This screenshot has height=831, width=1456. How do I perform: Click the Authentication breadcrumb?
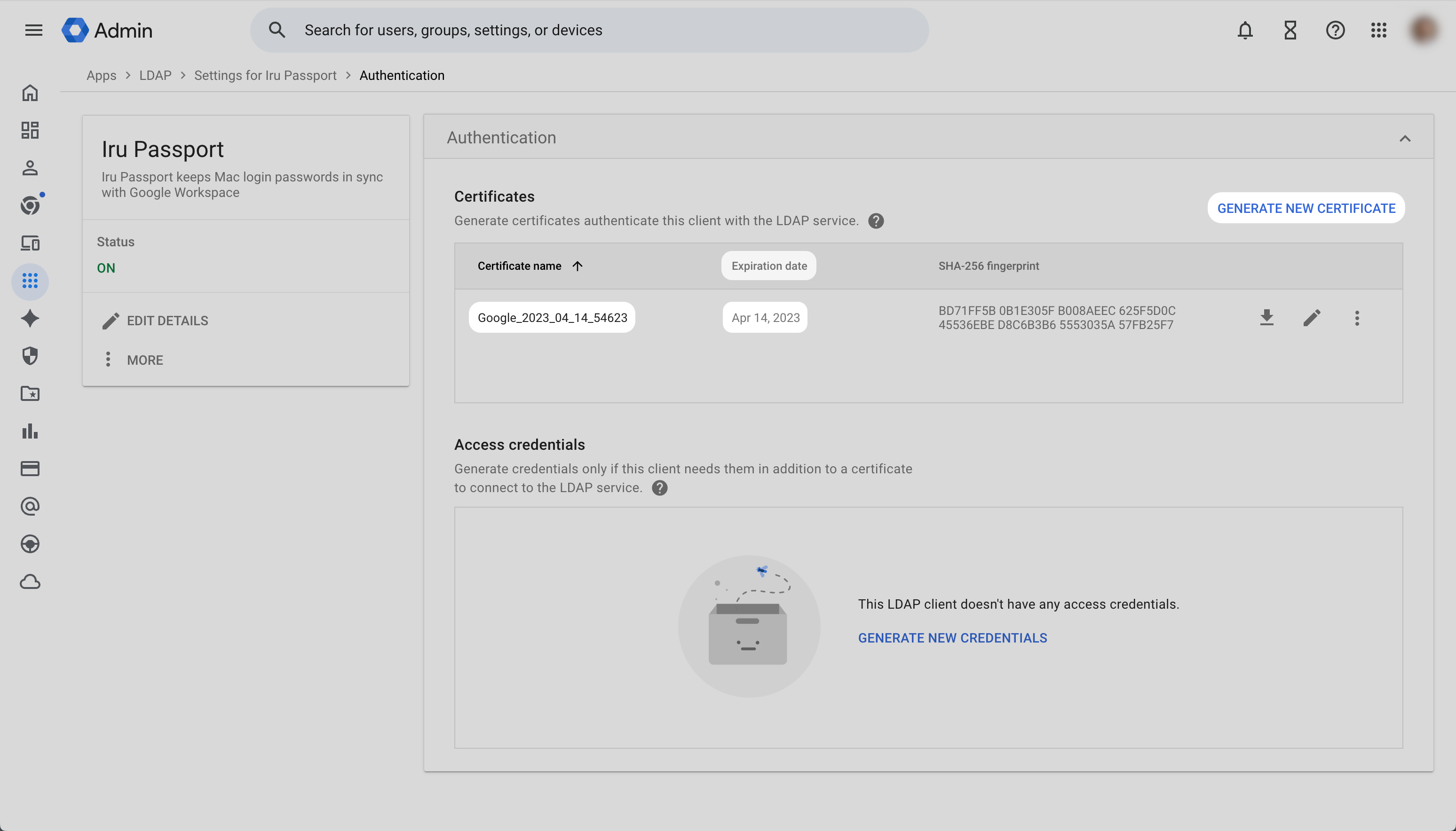click(x=402, y=75)
